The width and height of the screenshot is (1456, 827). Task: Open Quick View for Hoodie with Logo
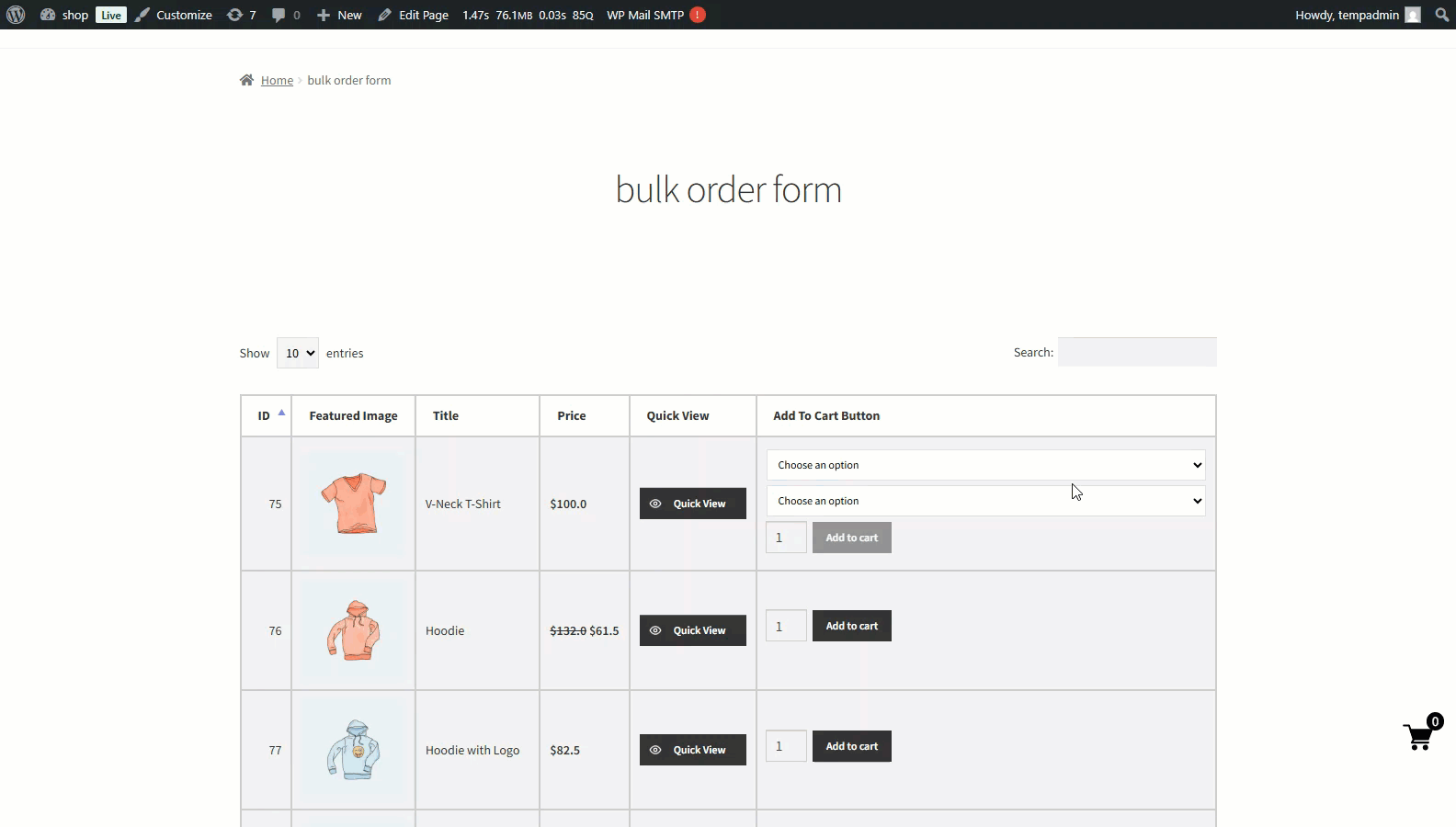coord(692,750)
